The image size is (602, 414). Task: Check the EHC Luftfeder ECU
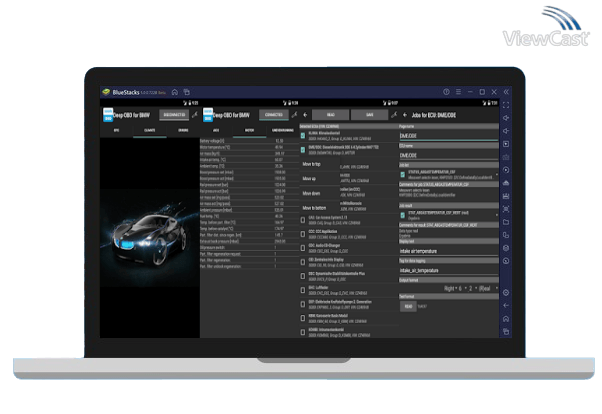point(303,290)
